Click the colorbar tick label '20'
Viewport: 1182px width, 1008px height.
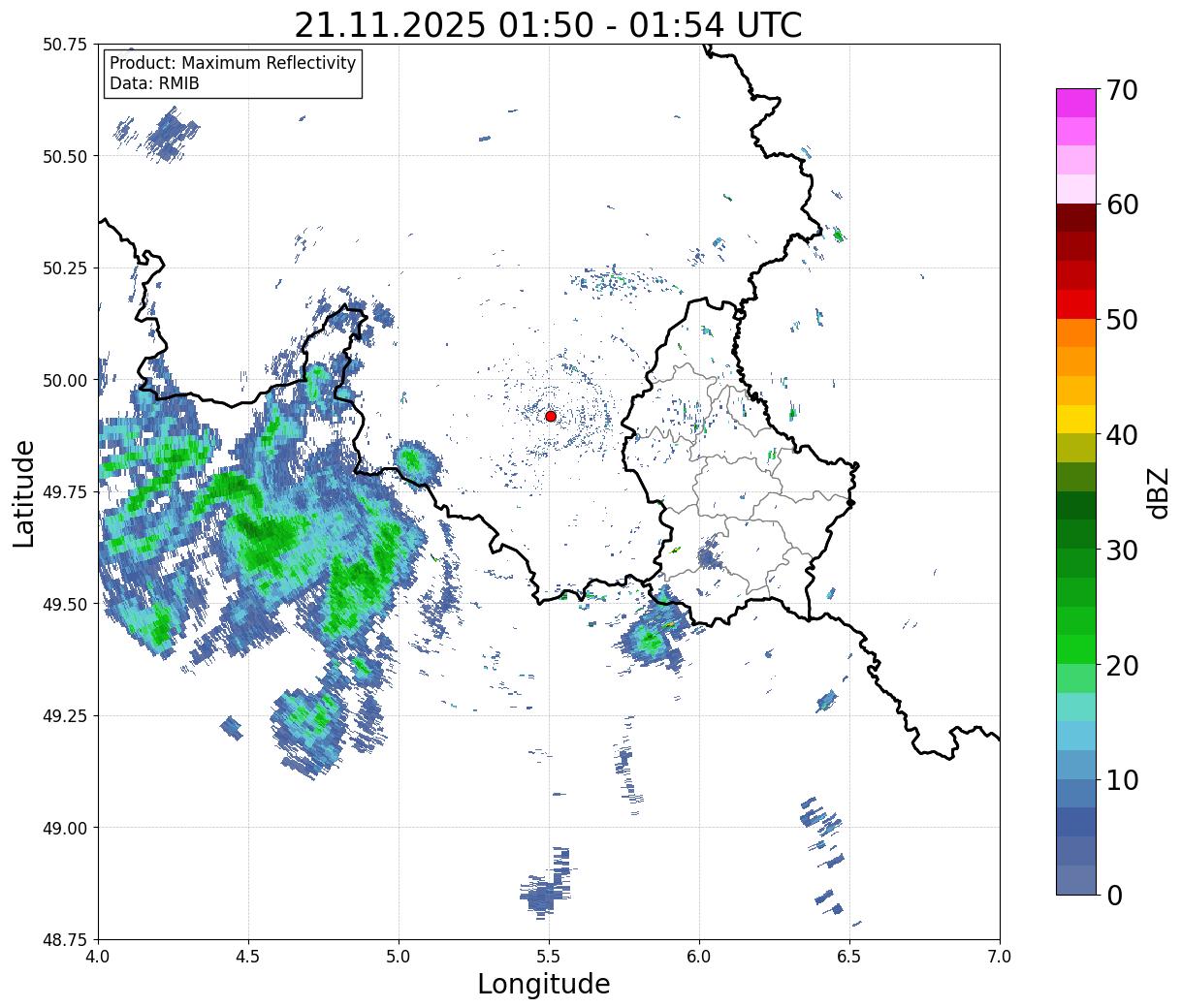click(x=1122, y=665)
